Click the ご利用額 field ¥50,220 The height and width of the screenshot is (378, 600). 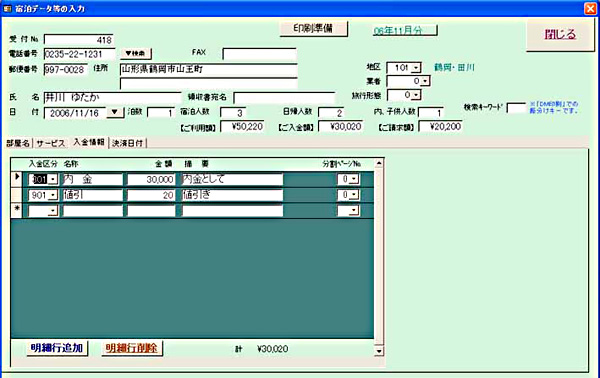coord(243,127)
